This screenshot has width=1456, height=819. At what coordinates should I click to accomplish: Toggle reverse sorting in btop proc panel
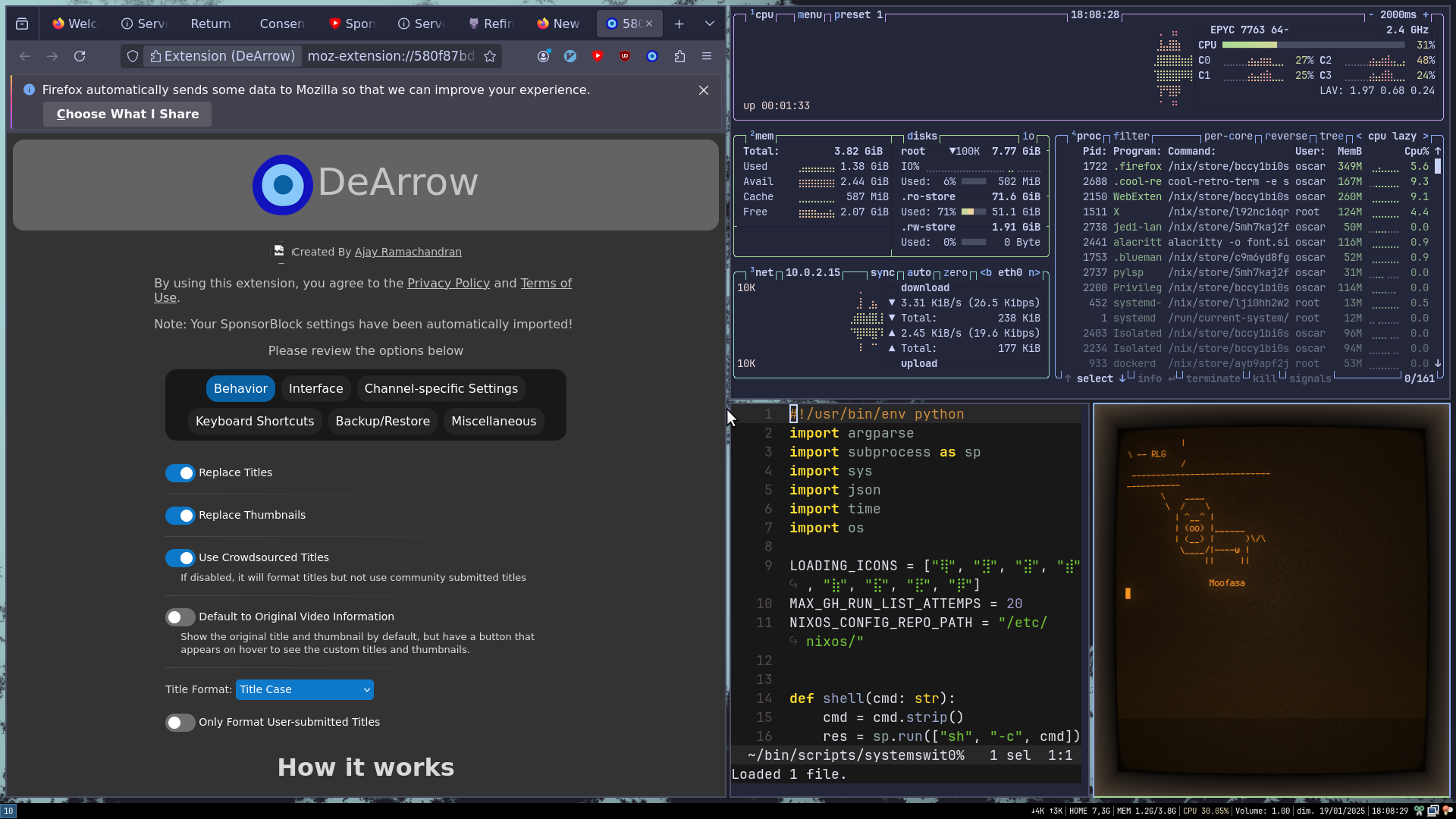tap(1286, 136)
